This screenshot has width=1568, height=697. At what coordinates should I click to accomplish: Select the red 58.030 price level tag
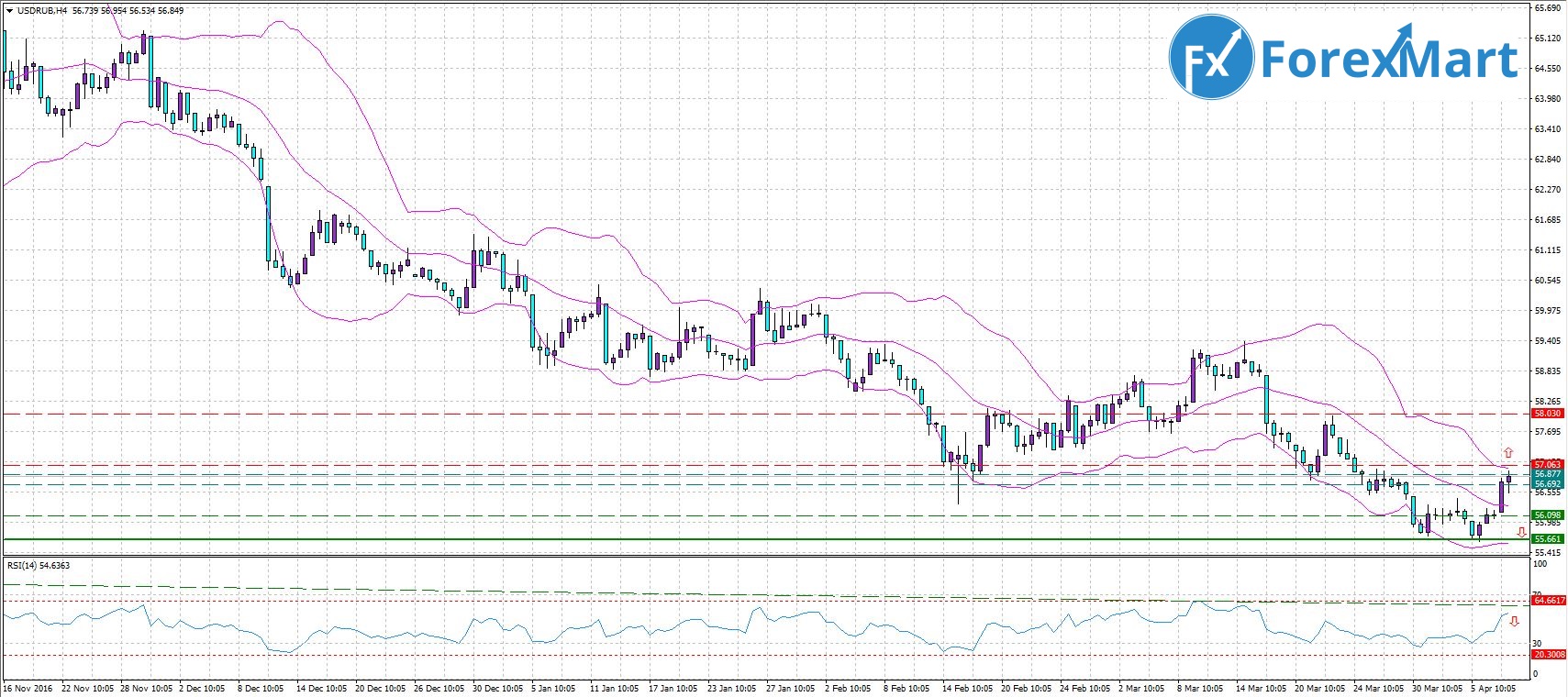coord(1548,414)
